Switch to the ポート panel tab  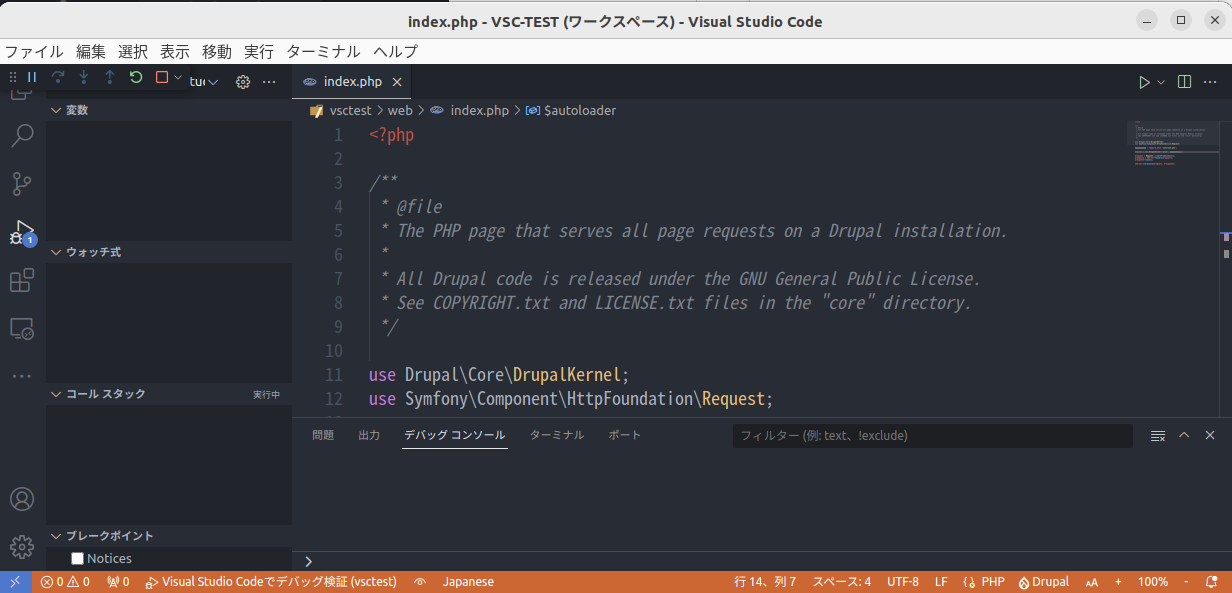(625, 435)
